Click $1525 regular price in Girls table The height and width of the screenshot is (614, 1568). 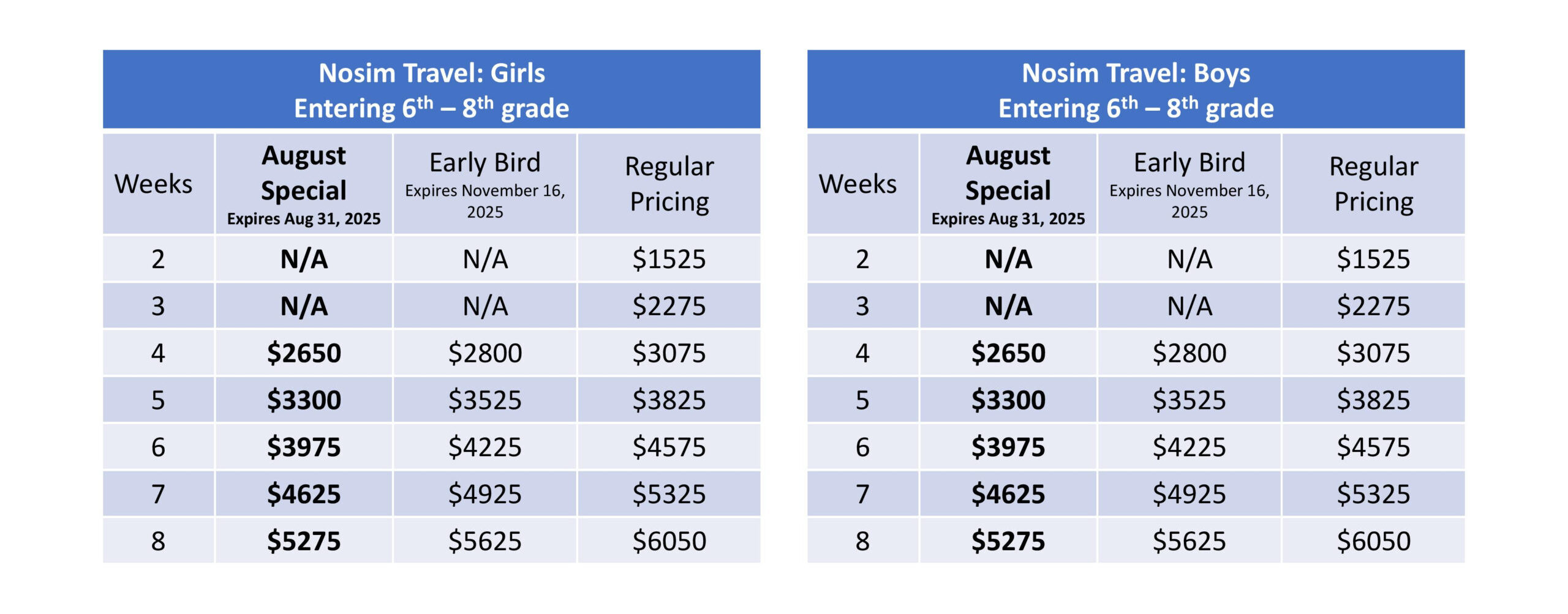click(669, 259)
